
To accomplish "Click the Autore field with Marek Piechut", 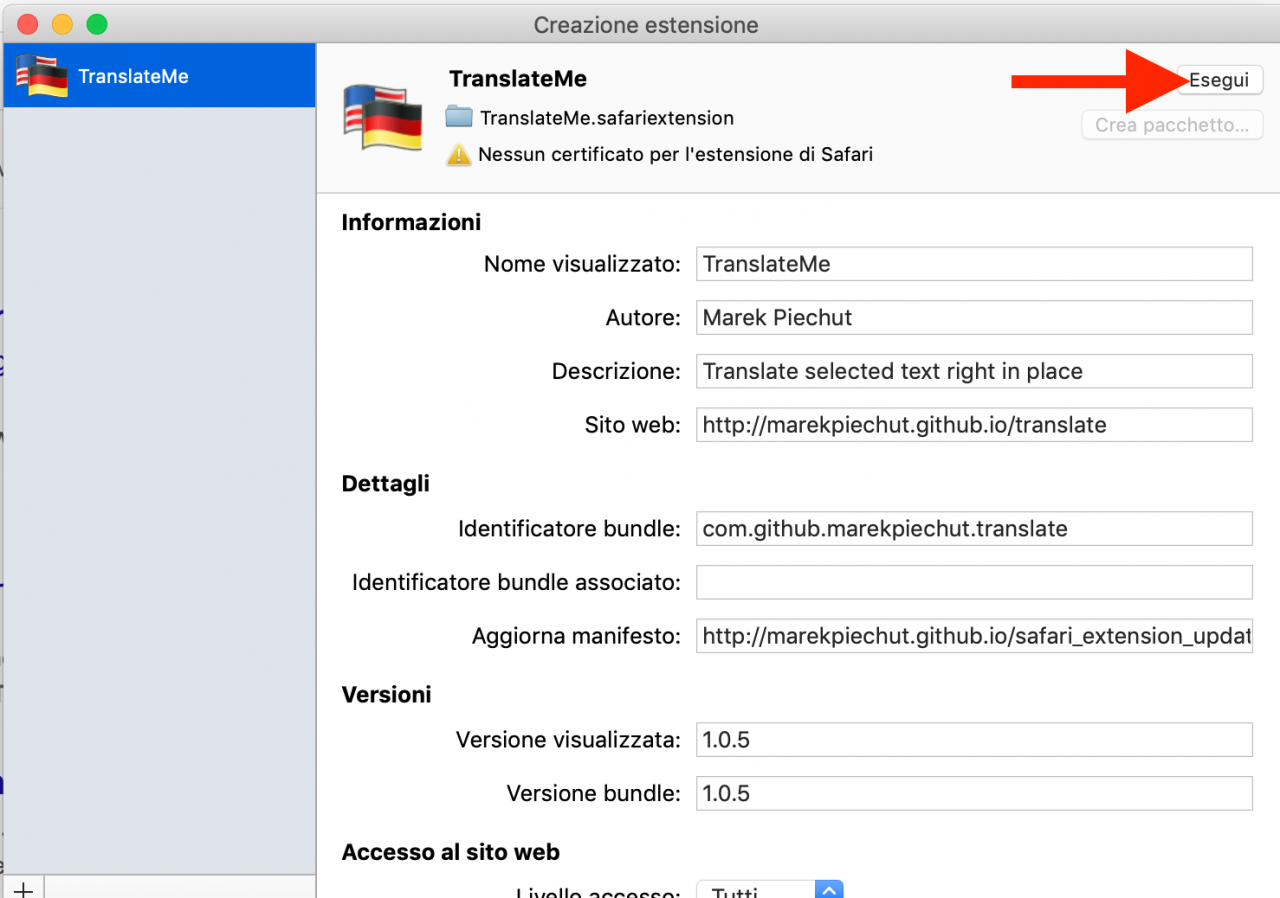I will (974, 318).
